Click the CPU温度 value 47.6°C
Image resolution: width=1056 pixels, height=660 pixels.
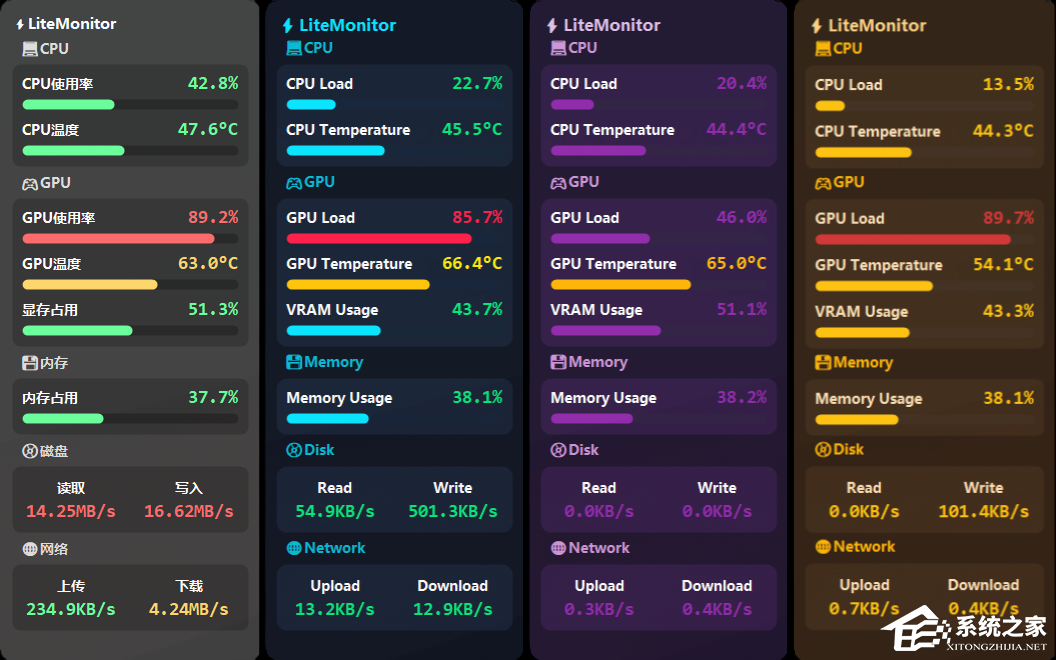pyautogui.click(x=207, y=129)
